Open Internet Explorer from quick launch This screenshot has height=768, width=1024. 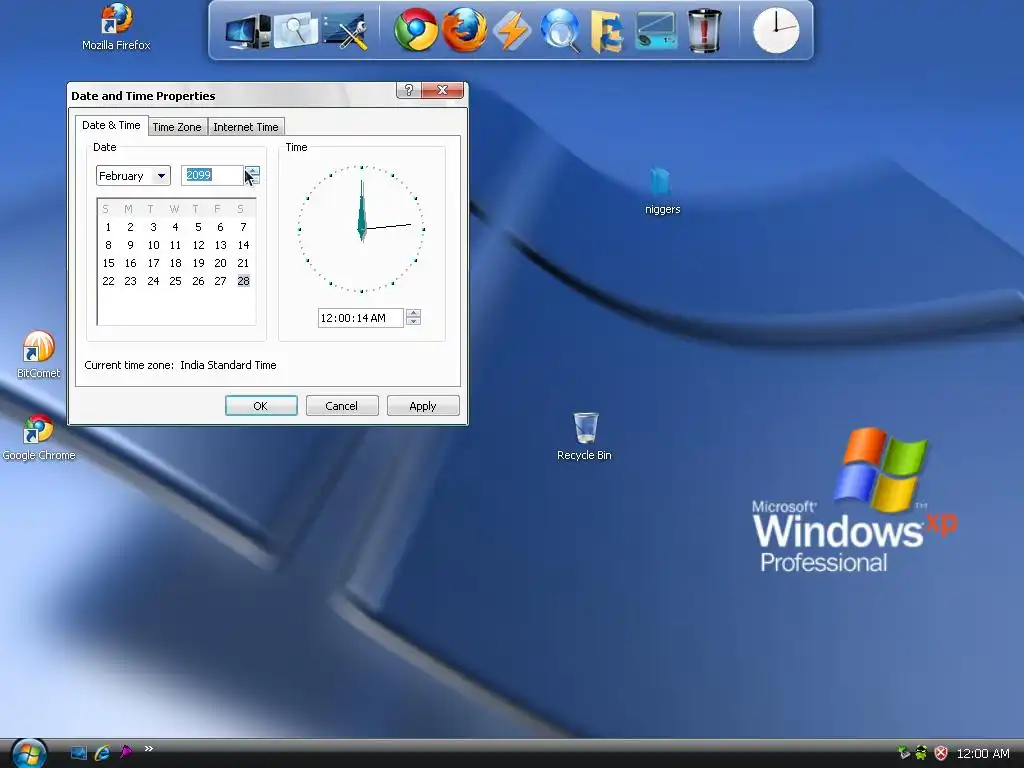103,753
